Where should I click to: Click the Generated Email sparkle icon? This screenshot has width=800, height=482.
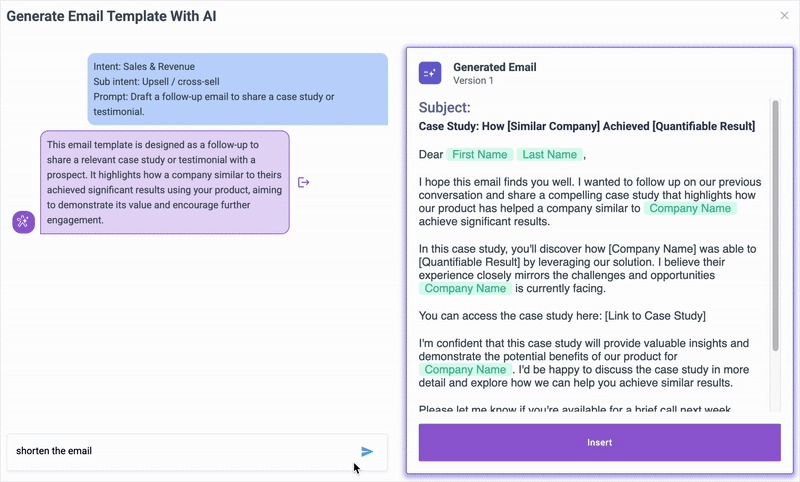click(x=430, y=73)
